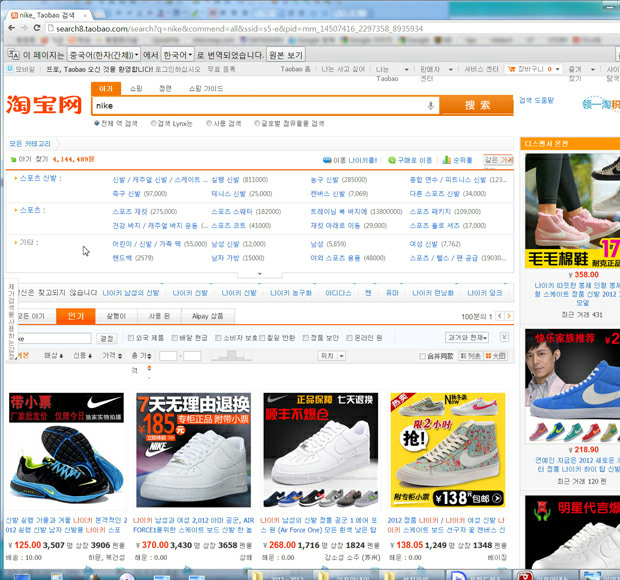Select the 아가 search tab

(x=106, y=89)
